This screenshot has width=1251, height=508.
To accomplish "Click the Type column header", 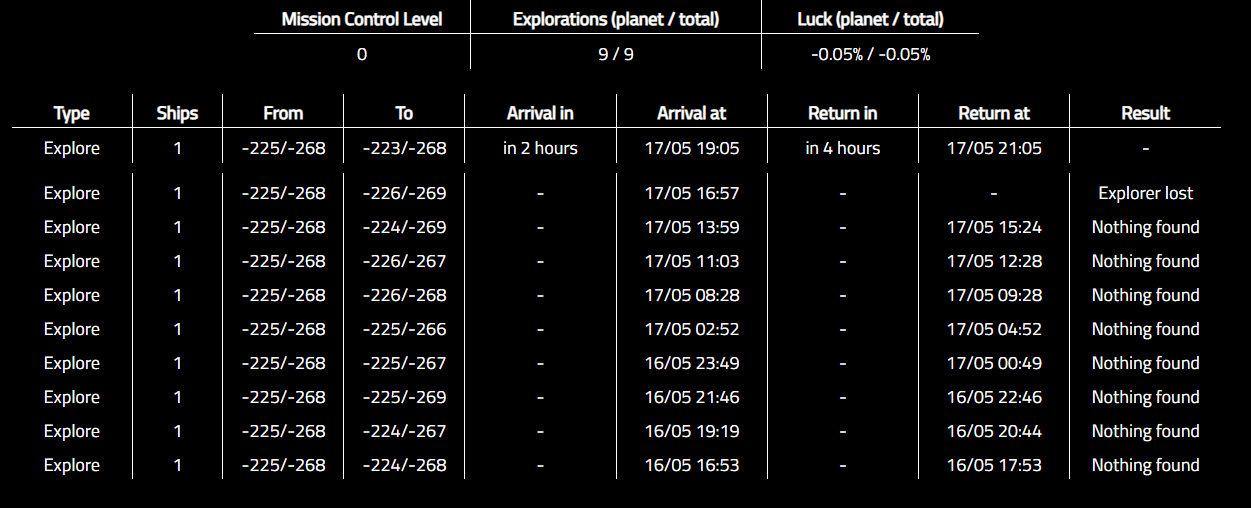I will coord(72,113).
